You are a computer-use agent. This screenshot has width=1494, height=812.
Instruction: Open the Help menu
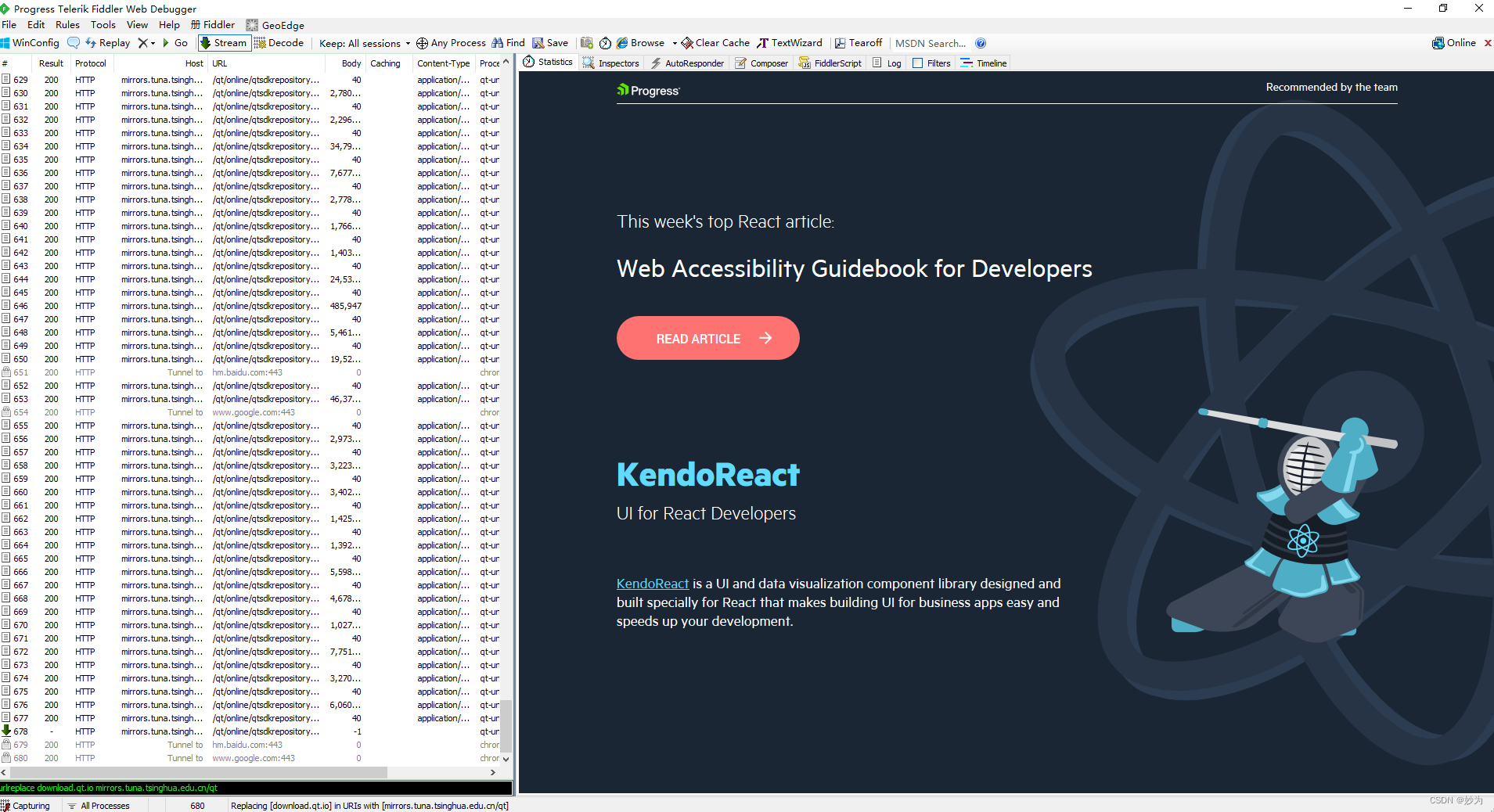click(x=169, y=25)
